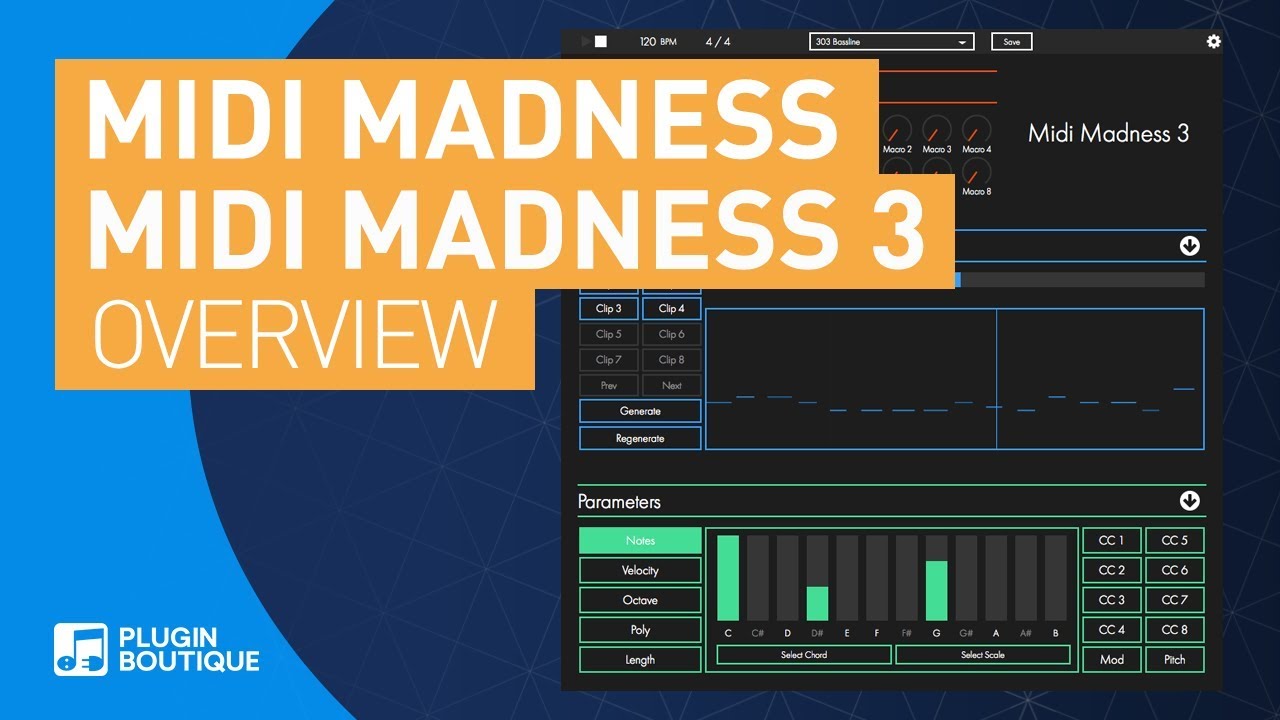Change the G note probability bar

[x=936, y=578]
